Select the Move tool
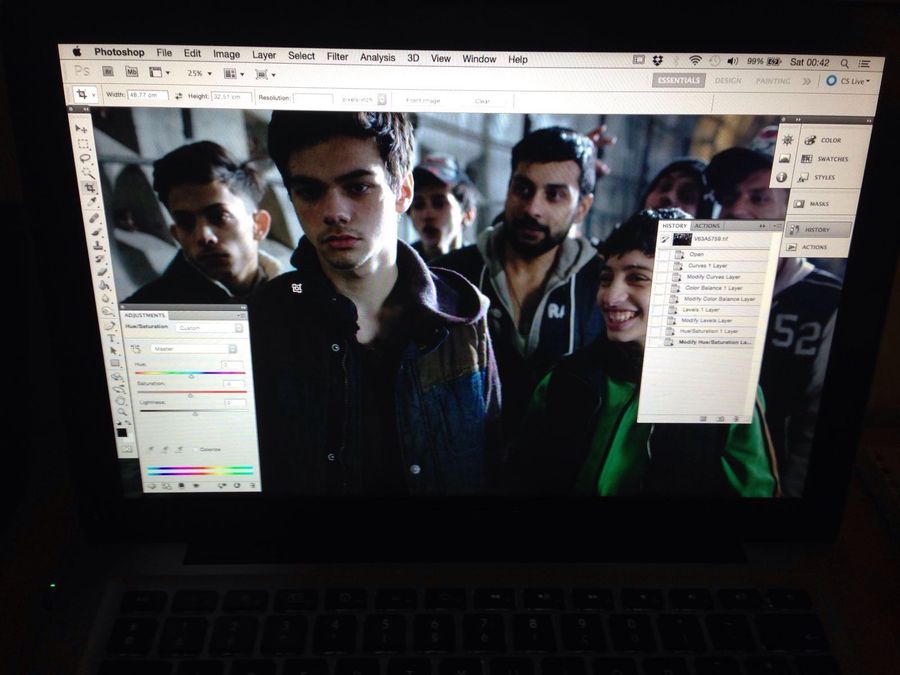Image resolution: width=900 pixels, height=675 pixels. tap(81, 129)
